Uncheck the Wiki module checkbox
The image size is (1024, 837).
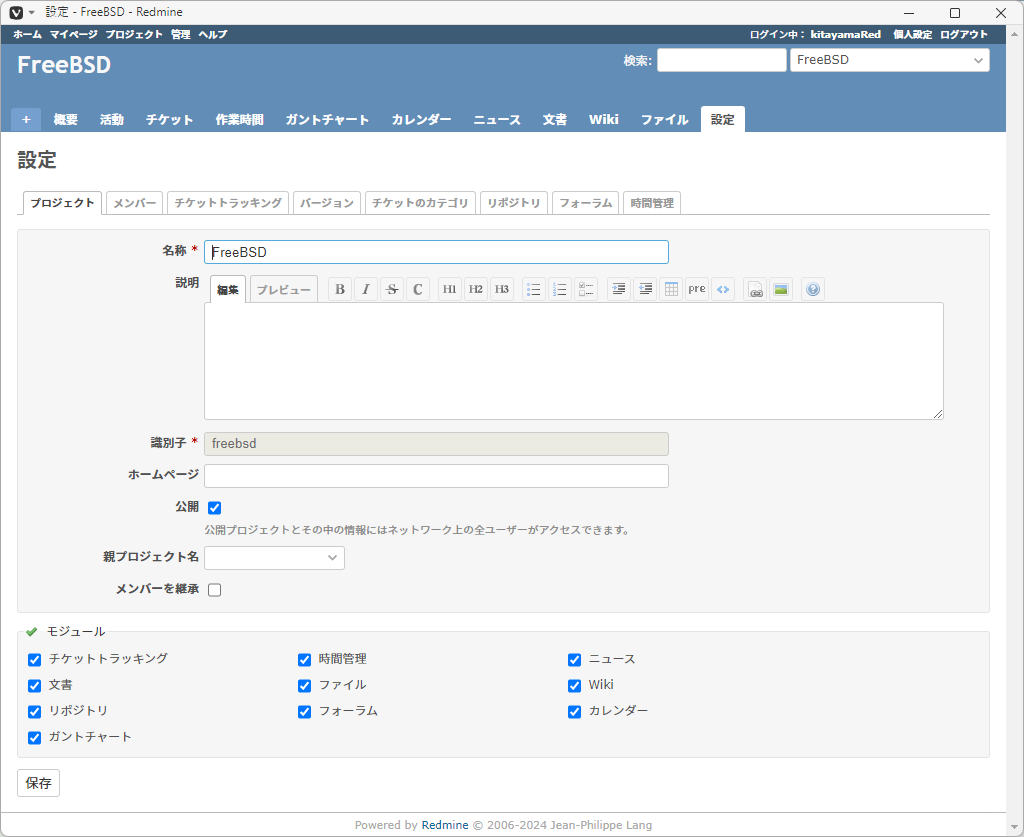click(575, 686)
